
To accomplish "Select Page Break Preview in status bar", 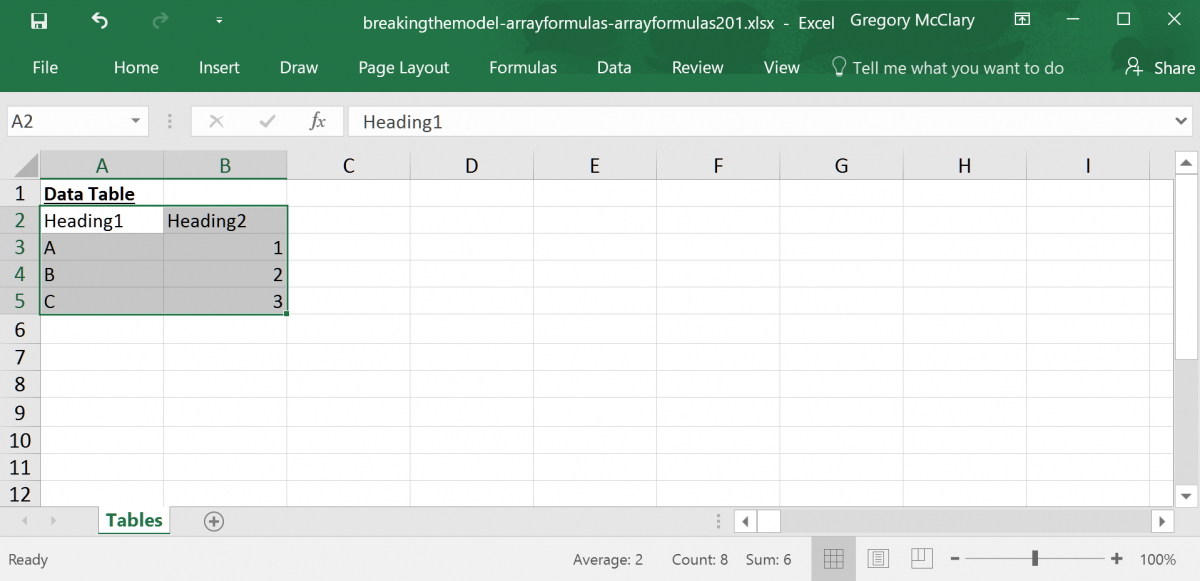I will pos(921,558).
